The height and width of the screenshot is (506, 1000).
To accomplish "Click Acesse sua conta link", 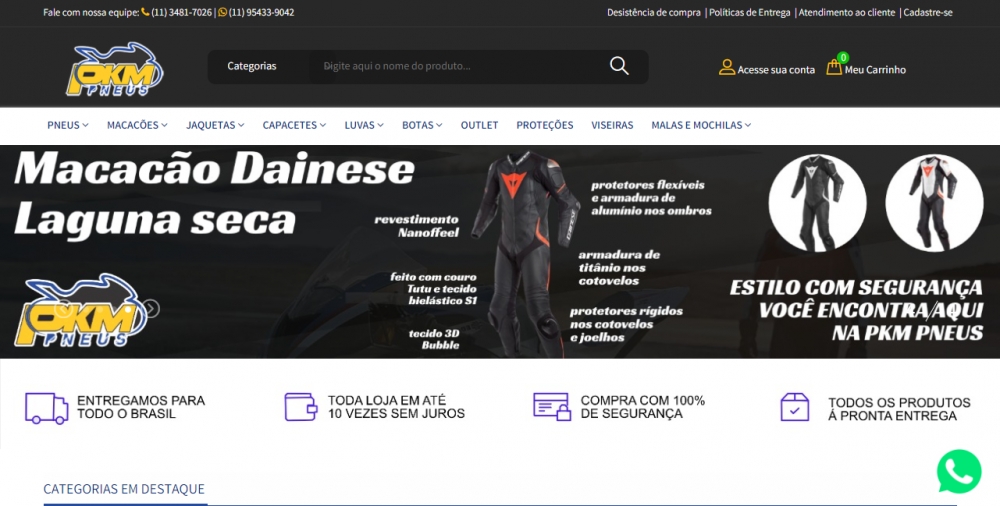I will tap(776, 70).
